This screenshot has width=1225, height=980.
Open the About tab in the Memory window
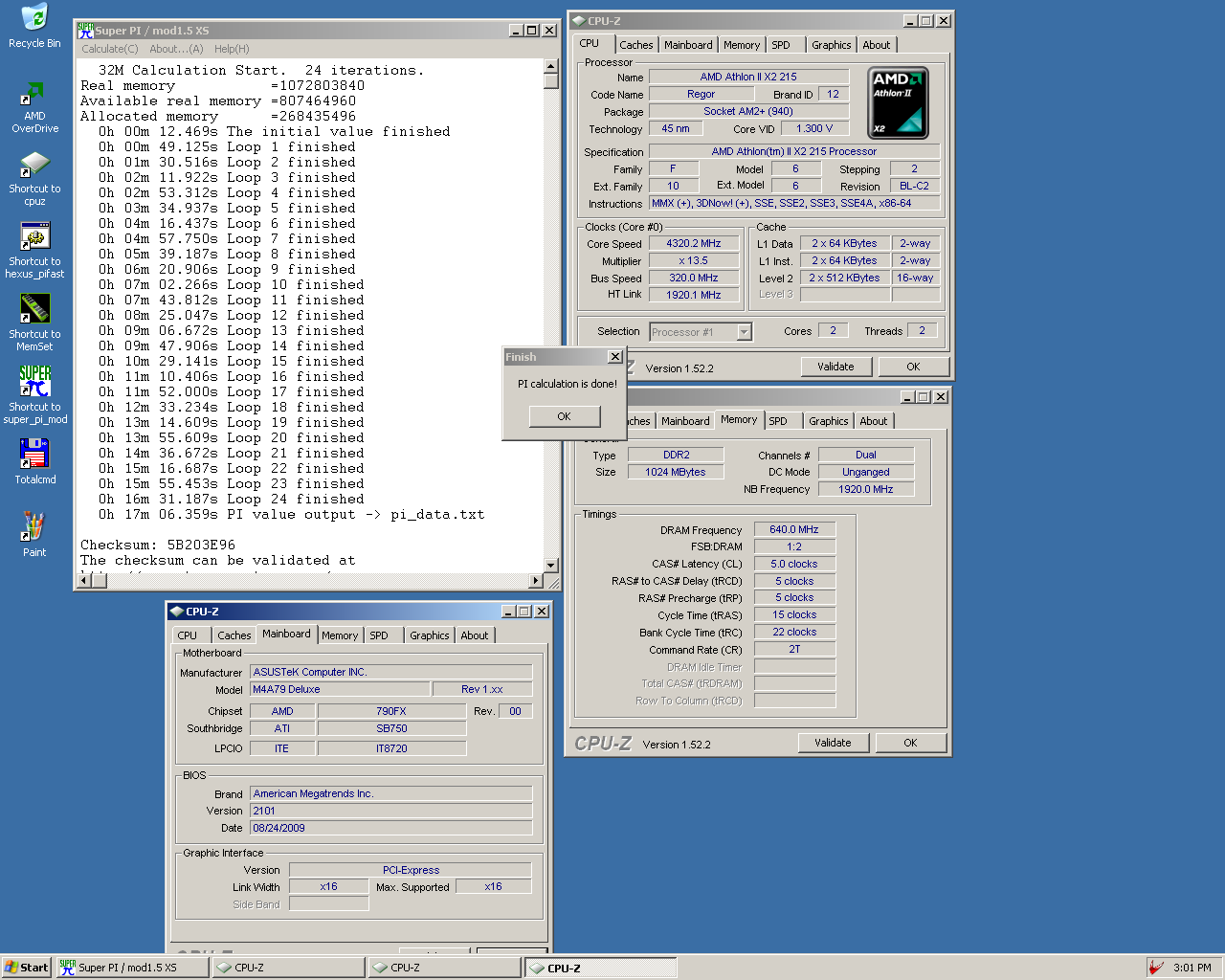(x=873, y=421)
